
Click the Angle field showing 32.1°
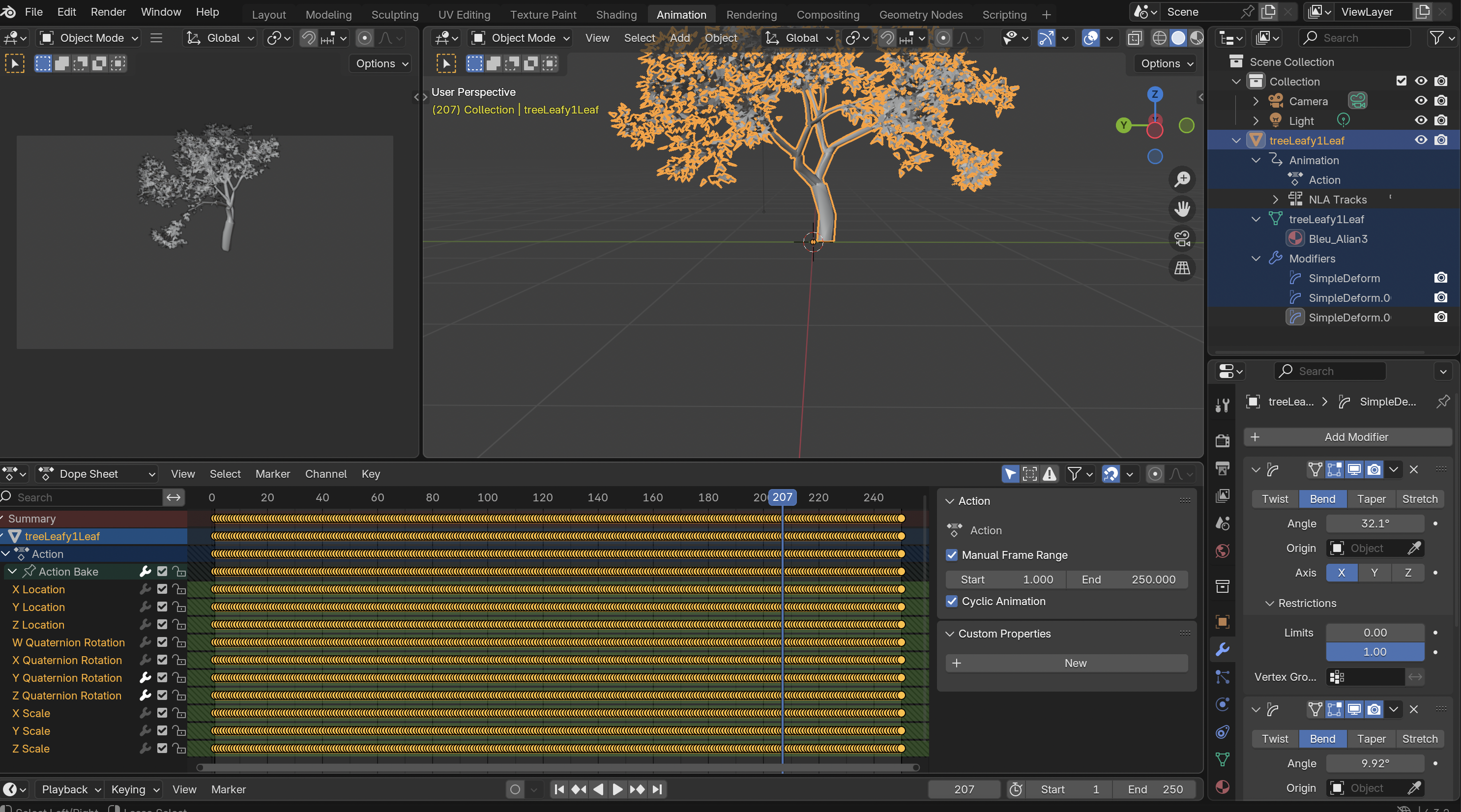click(1375, 524)
